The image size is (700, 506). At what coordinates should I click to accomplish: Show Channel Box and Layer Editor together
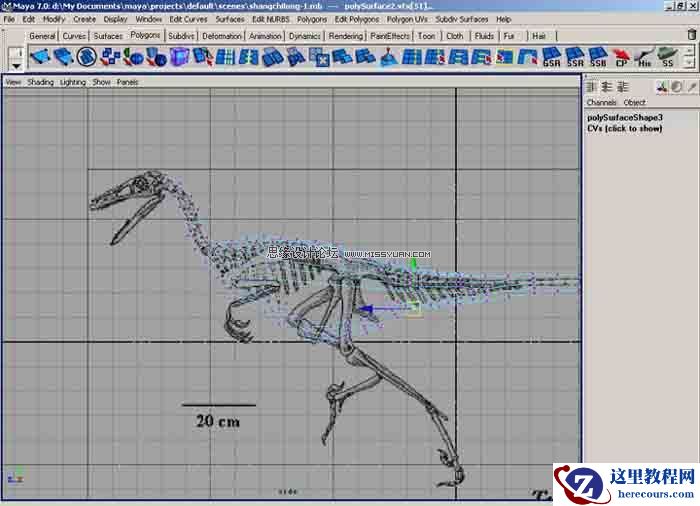coord(622,87)
